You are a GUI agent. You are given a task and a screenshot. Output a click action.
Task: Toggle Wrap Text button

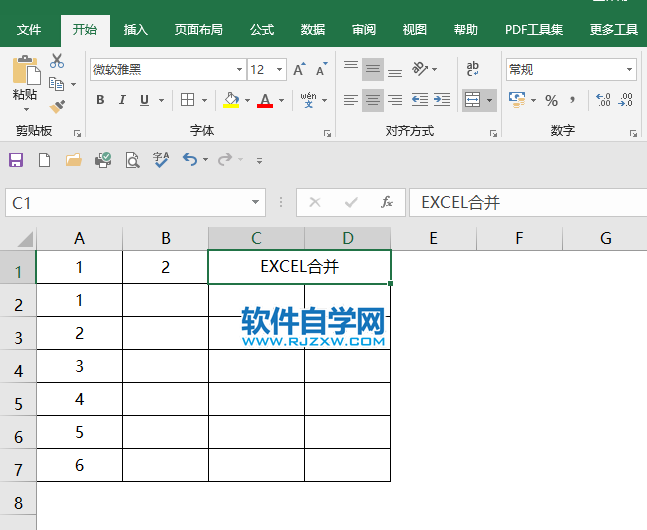pos(472,69)
